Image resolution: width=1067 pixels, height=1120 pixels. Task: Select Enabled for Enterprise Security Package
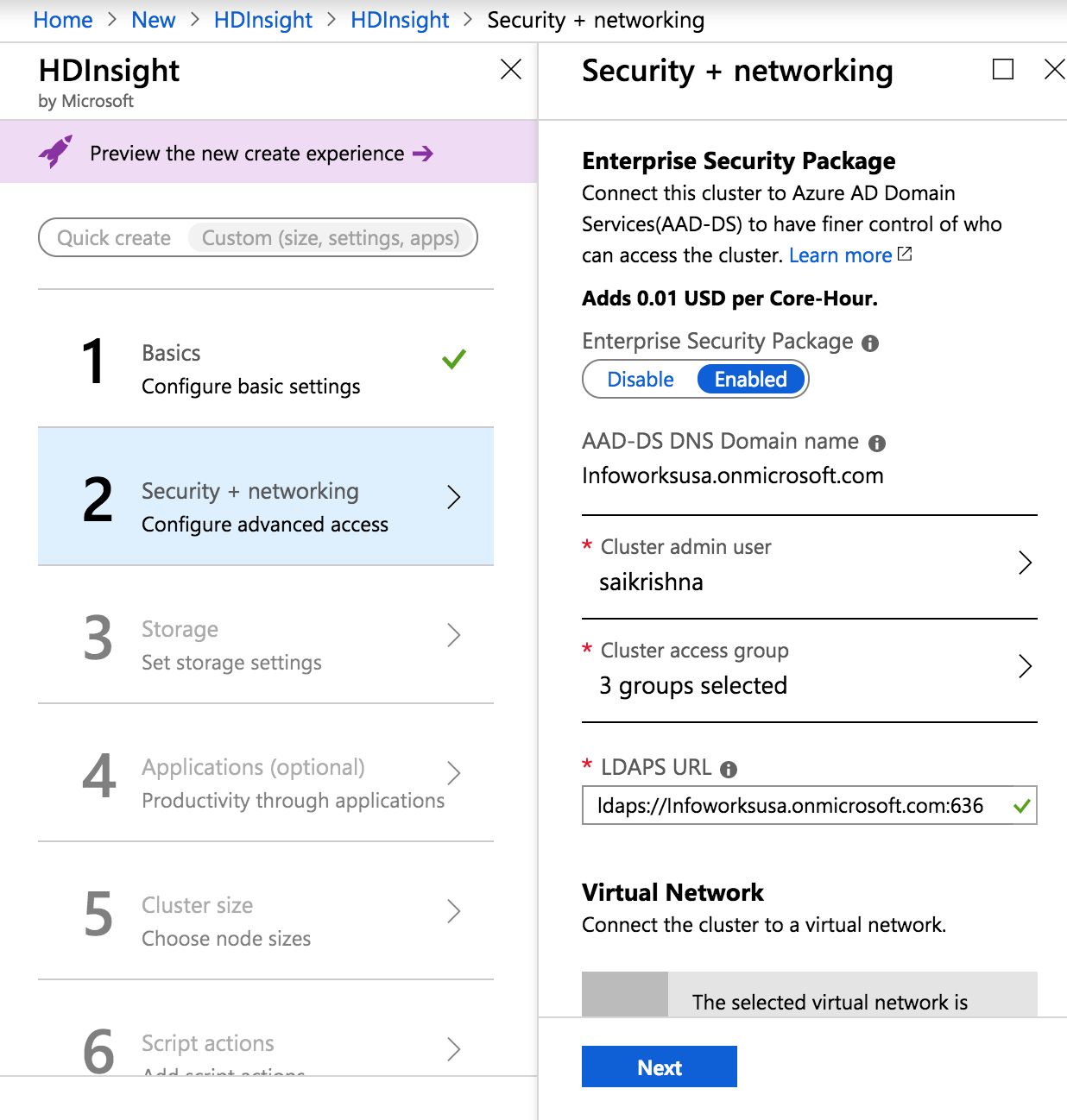click(x=751, y=380)
